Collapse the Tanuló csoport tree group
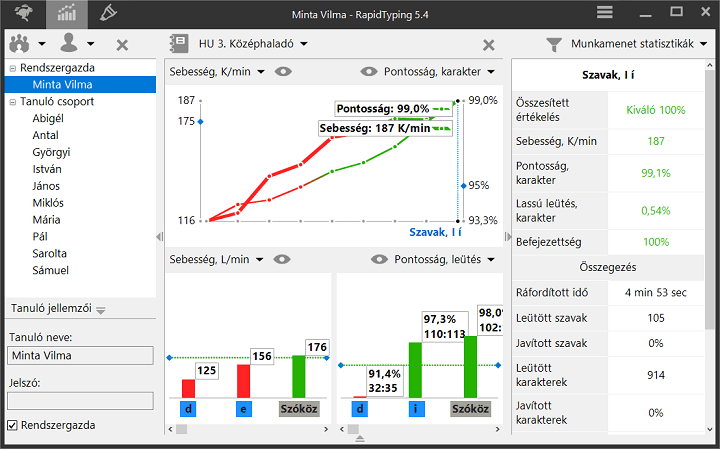720x449 pixels. (13, 102)
